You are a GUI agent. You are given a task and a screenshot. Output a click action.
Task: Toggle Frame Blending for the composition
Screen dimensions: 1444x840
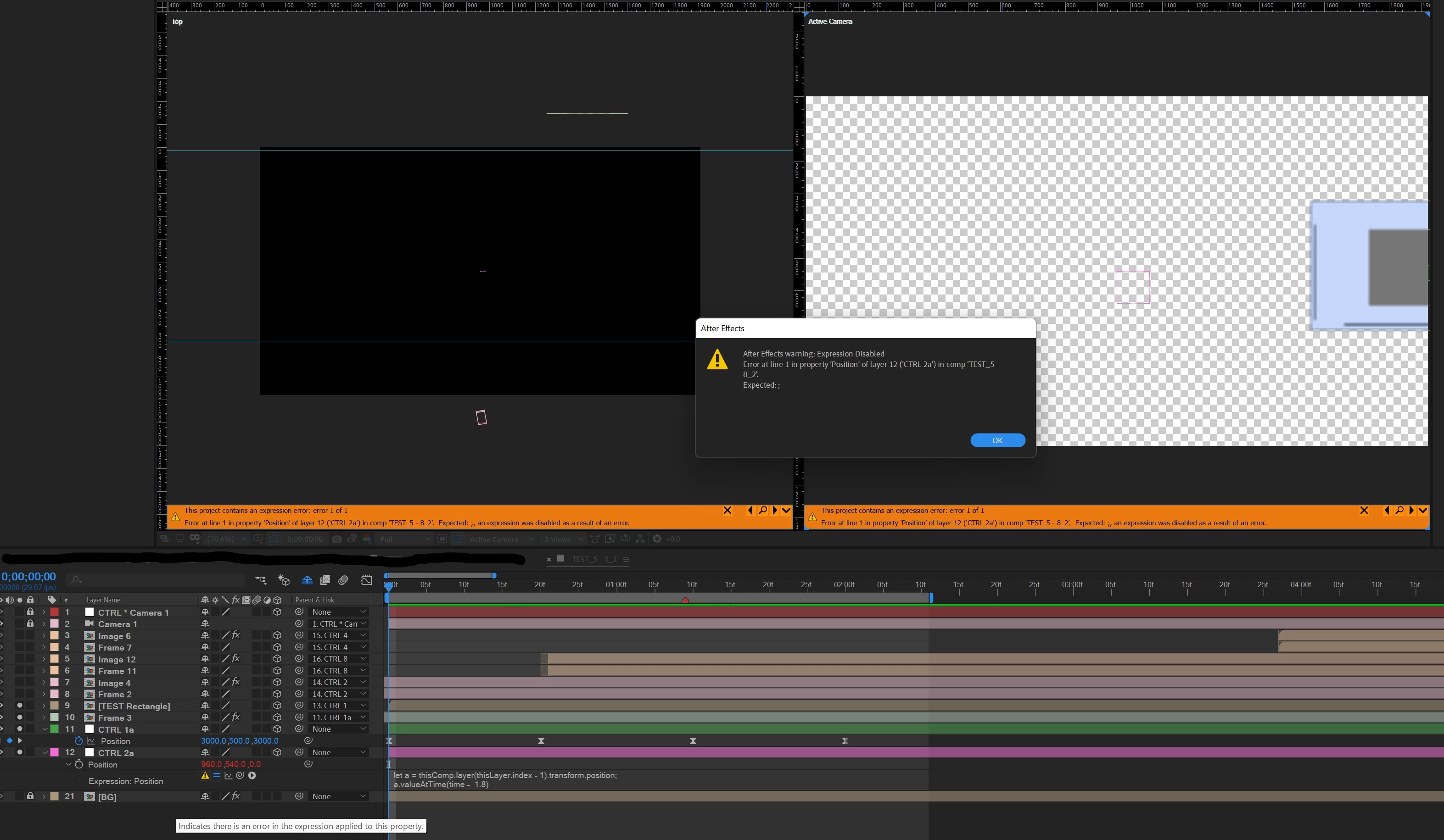point(325,580)
